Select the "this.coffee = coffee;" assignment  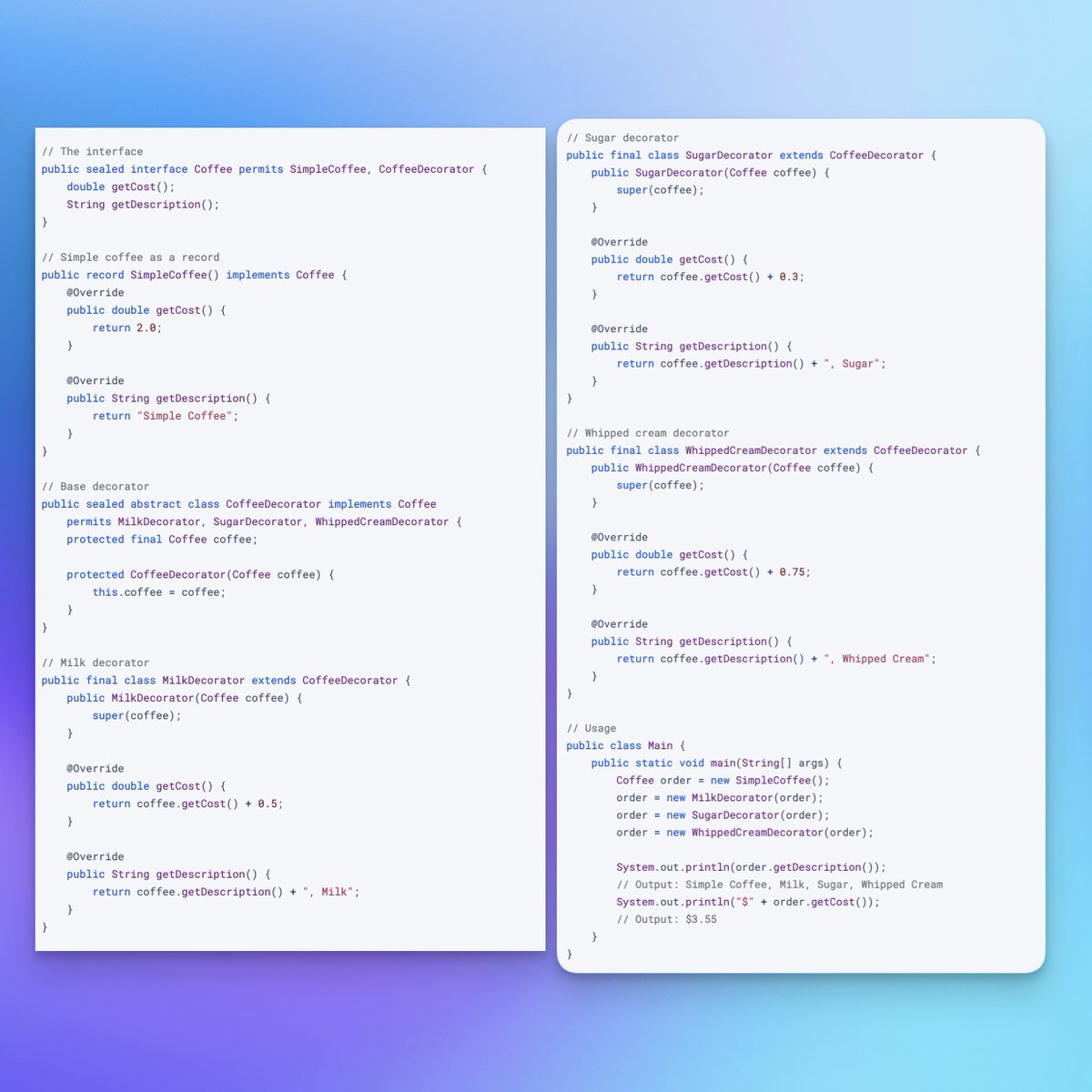point(158,592)
